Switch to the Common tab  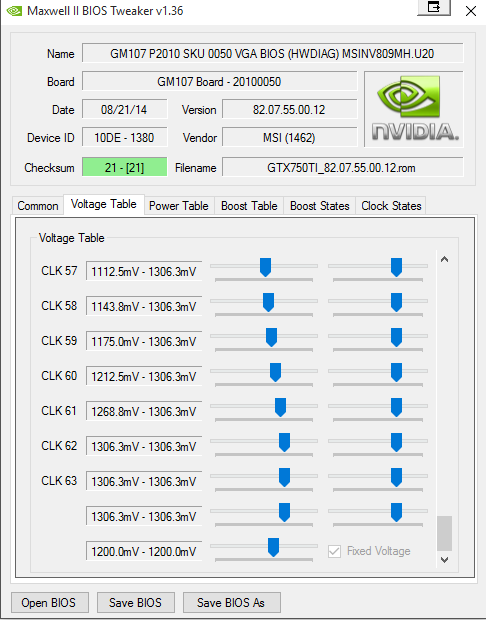coord(38,206)
